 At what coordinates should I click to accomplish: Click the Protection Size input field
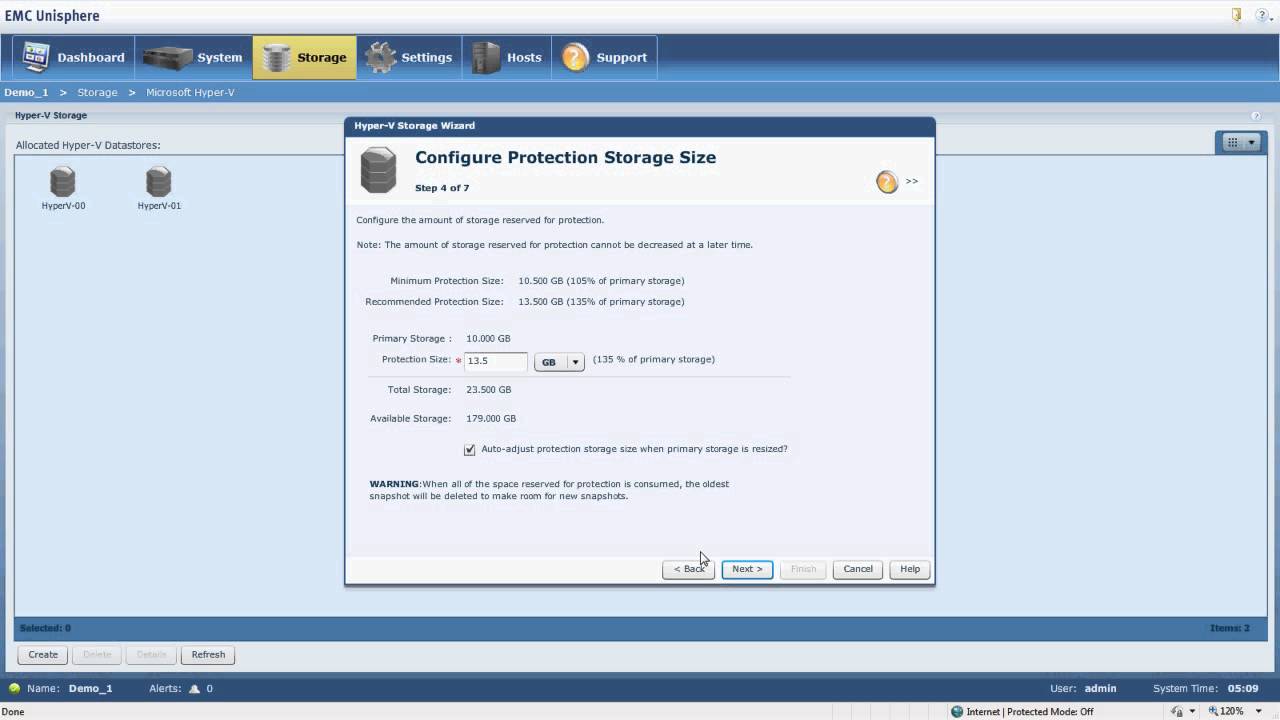496,361
